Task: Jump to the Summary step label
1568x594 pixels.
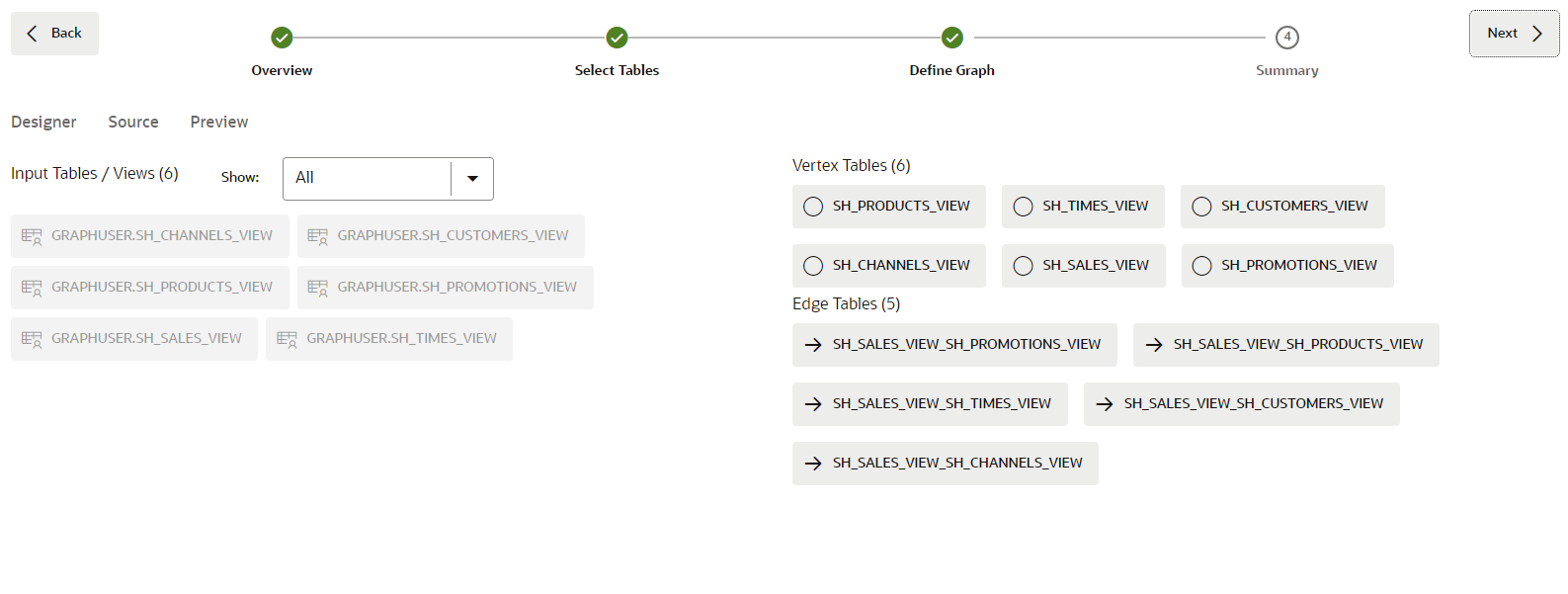Action: pos(1287,70)
